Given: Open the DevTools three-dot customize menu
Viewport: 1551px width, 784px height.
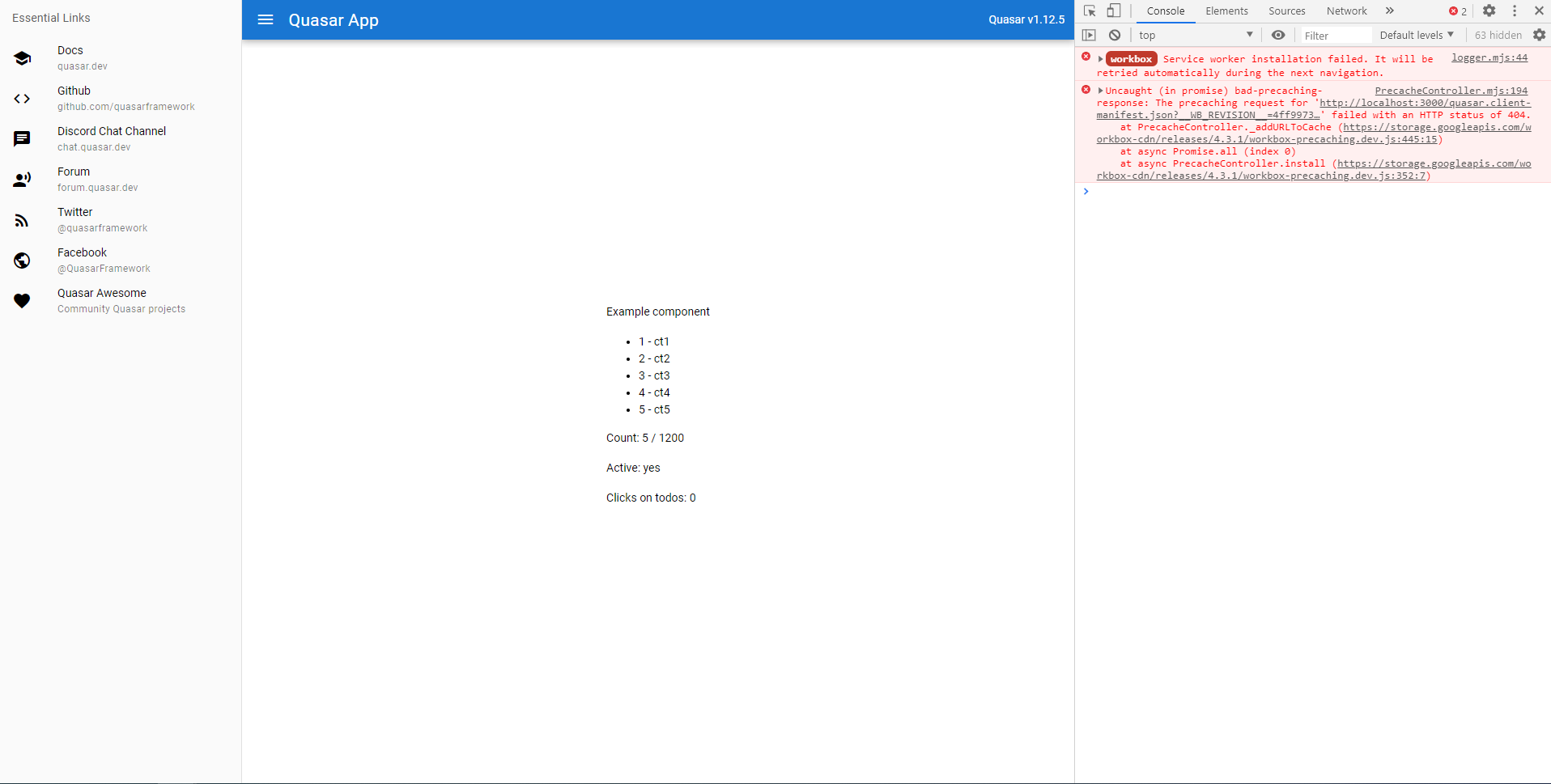Looking at the screenshot, I should 1515,11.
